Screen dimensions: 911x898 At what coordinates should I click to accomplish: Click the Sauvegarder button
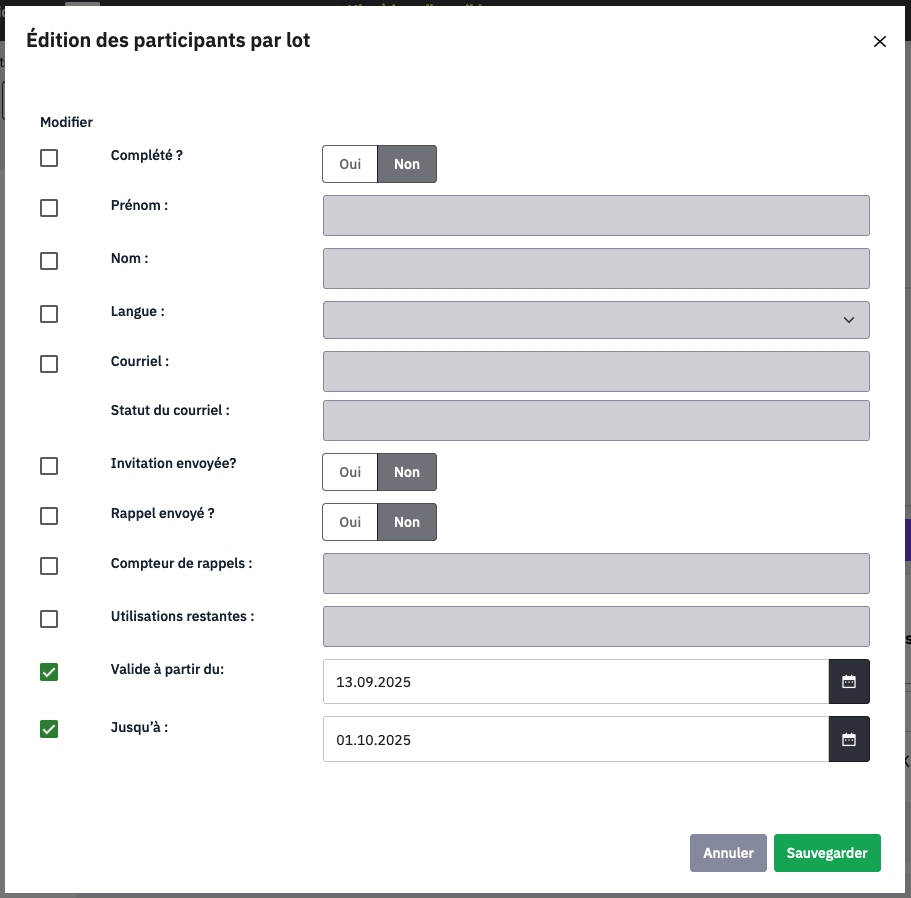click(x=827, y=853)
